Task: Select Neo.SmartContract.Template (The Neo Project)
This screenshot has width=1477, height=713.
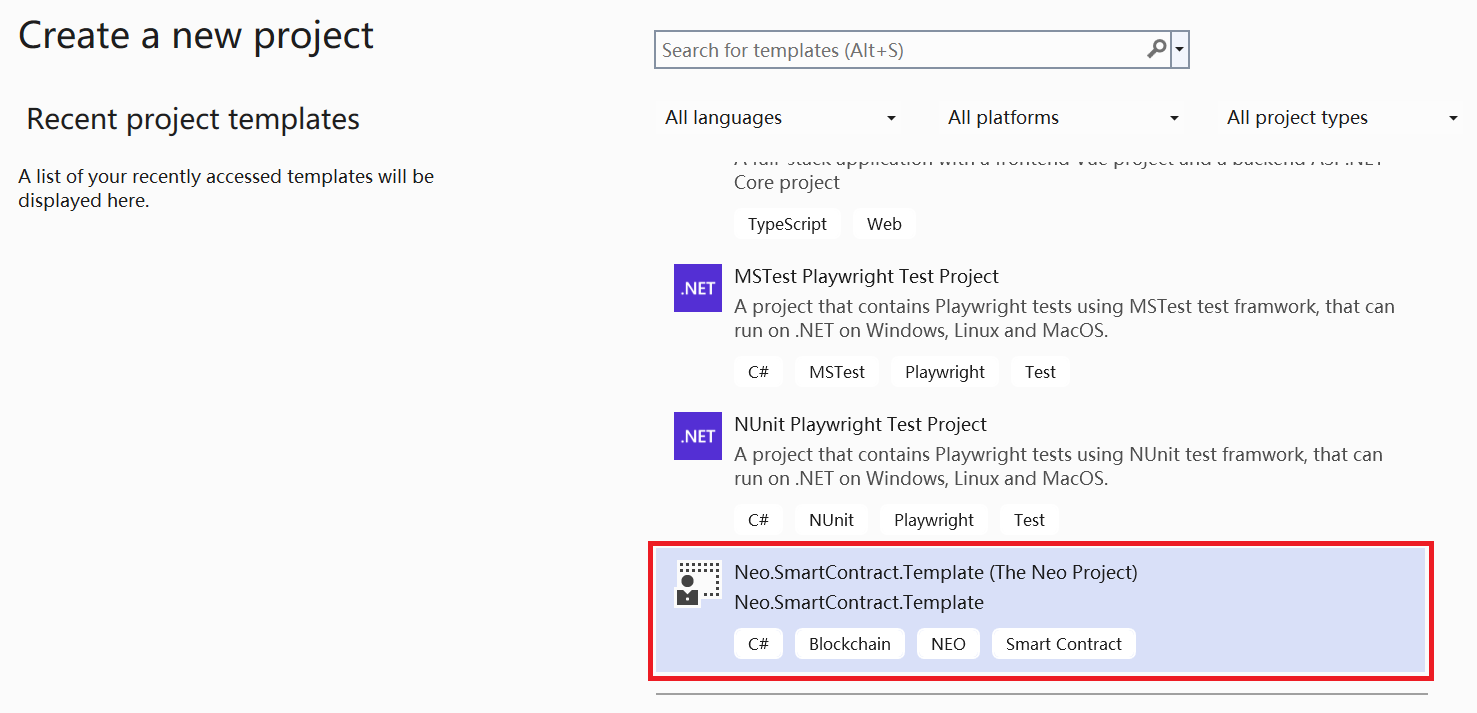Action: click(x=1040, y=609)
